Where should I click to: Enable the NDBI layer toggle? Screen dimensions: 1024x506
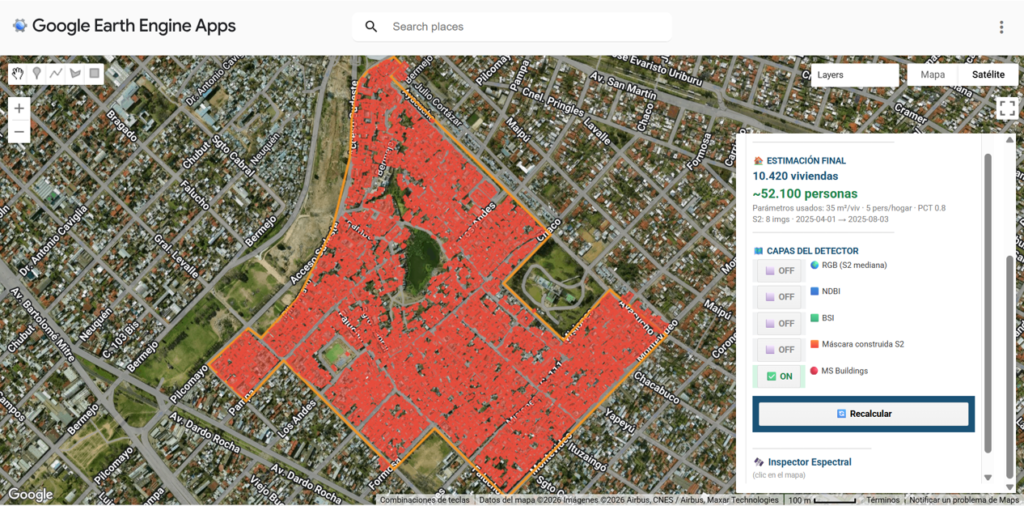[778, 297]
